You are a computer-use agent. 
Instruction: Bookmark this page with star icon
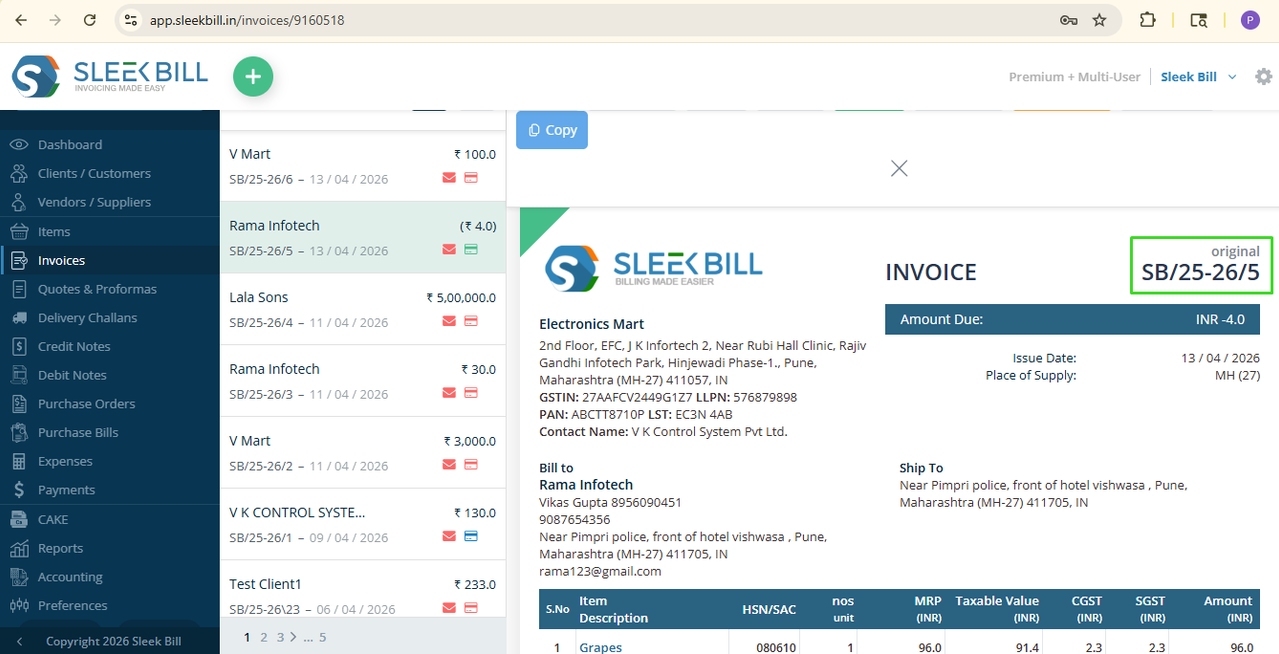pyautogui.click(x=1099, y=20)
